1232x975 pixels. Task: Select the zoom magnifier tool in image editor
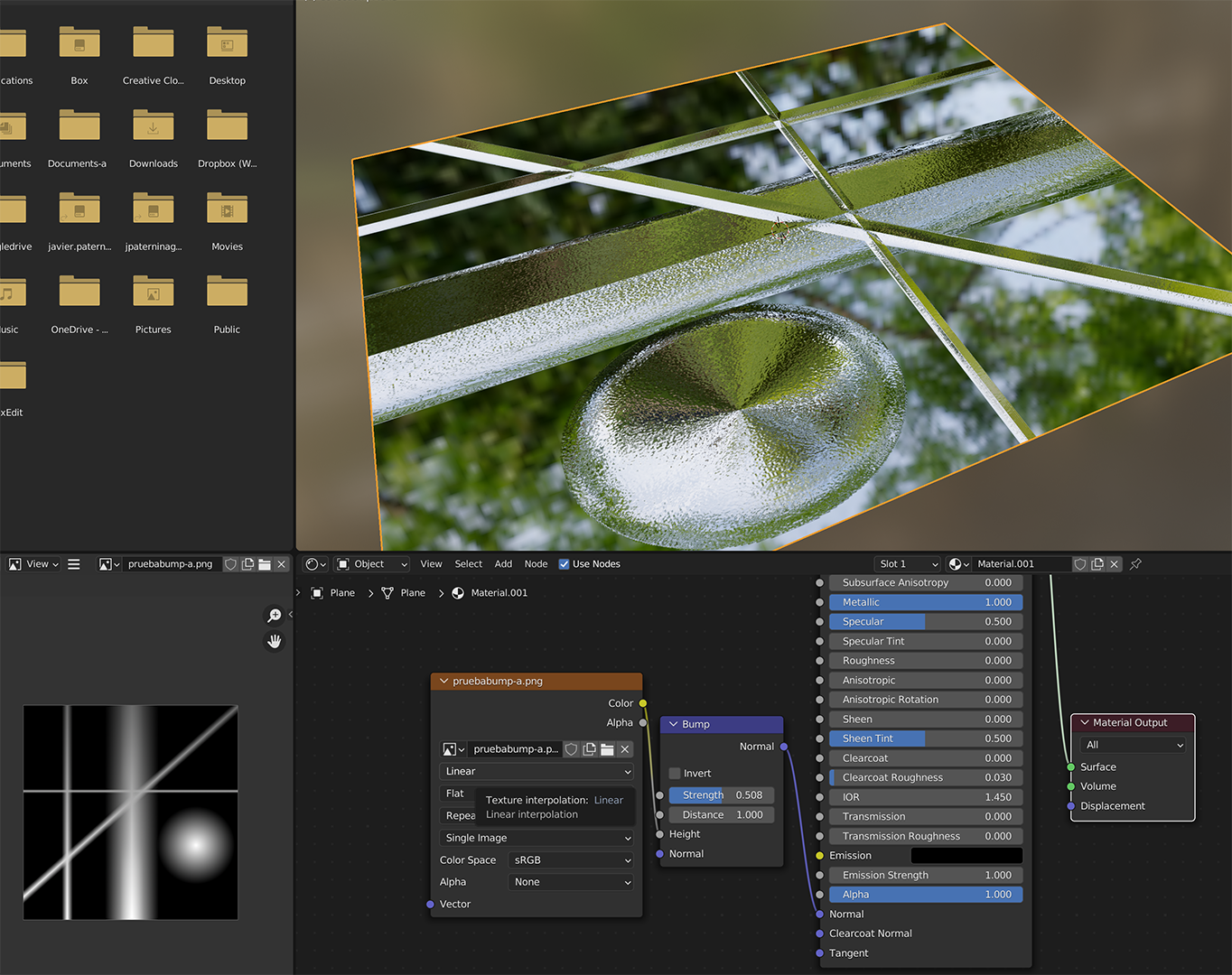tap(274, 616)
